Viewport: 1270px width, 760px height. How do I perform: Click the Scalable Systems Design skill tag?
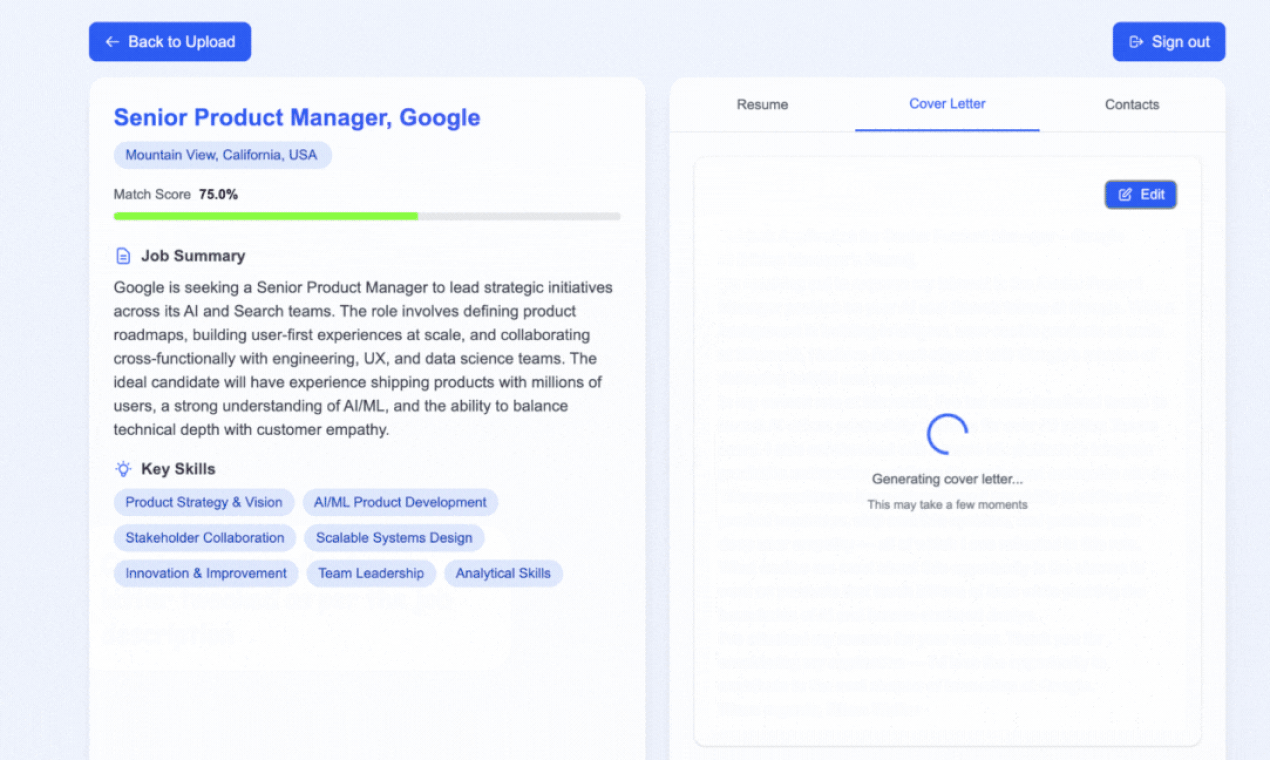coord(394,538)
